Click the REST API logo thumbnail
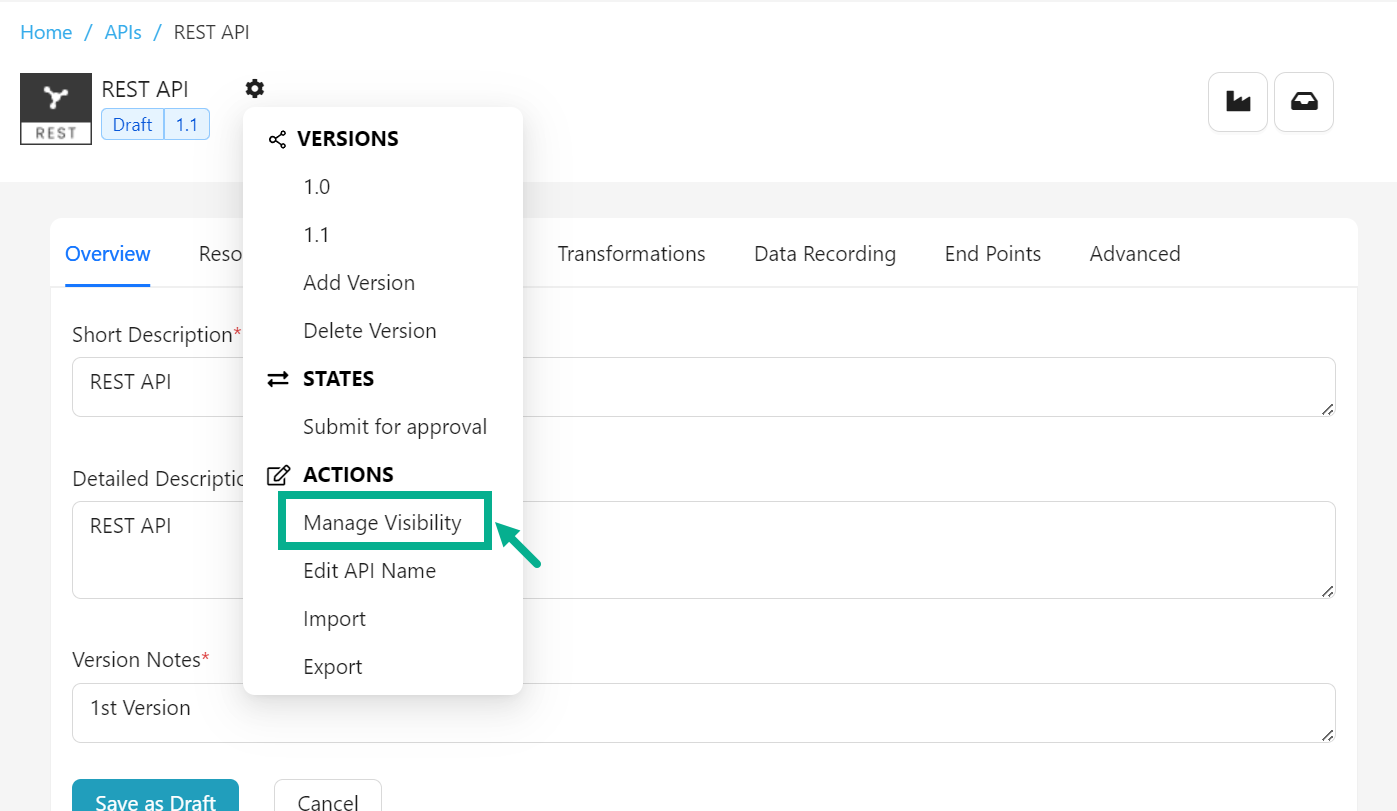Screen dimensions: 1397x811 pos(56,109)
